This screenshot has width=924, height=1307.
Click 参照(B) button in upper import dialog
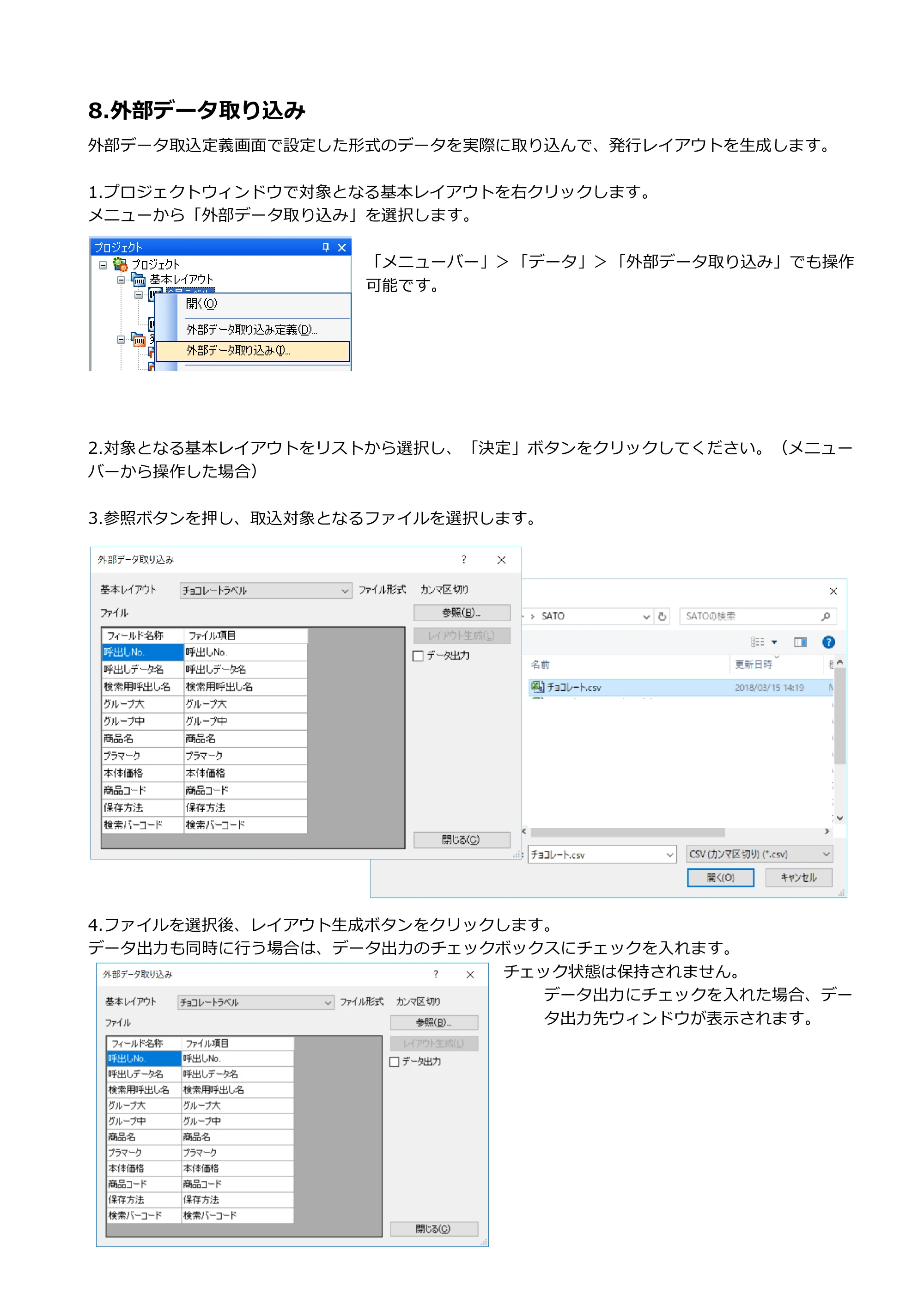pos(462,612)
